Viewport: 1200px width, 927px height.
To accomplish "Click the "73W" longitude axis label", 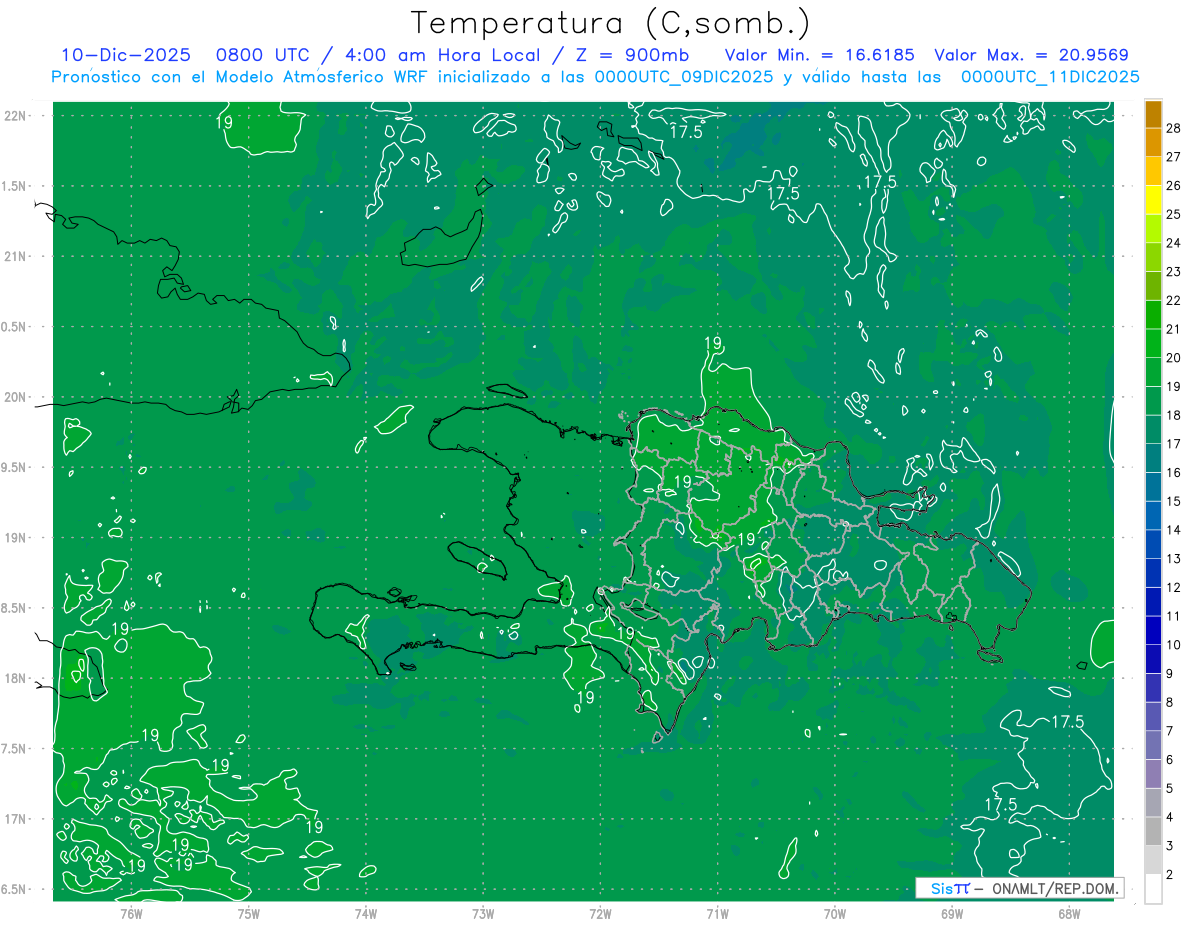I will tap(483, 913).
